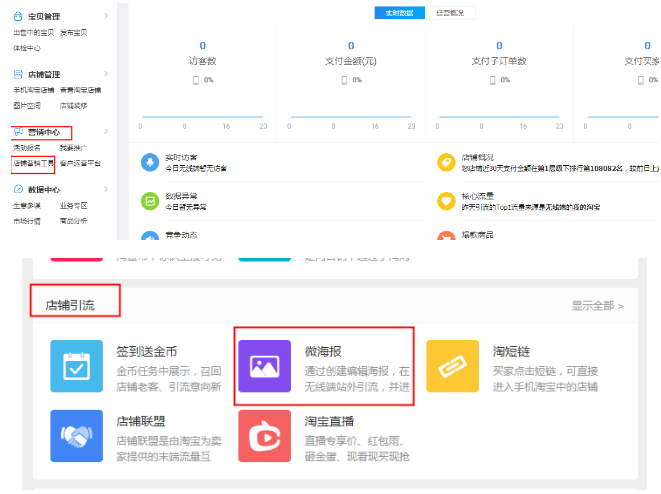661x494 pixels.
Task: Click the 微海报 title text
Action: (x=323, y=352)
